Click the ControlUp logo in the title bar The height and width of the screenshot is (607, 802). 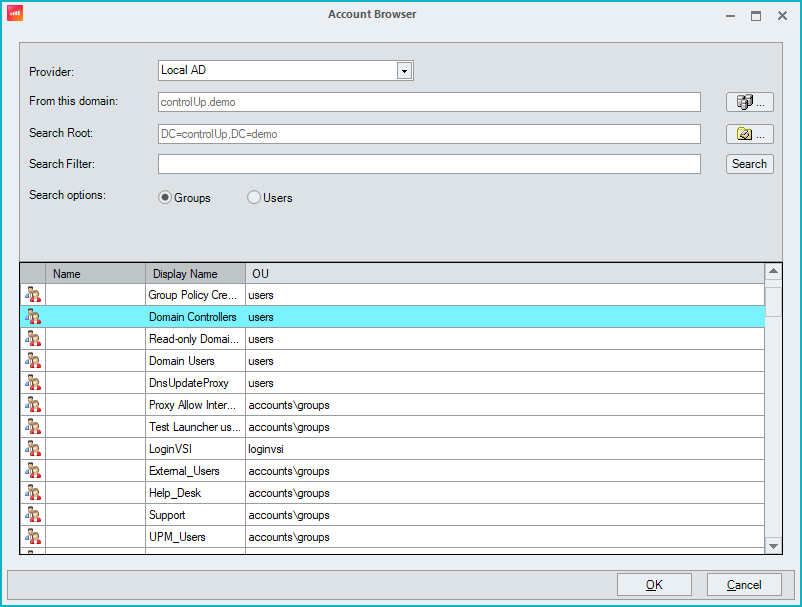point(15,14)
